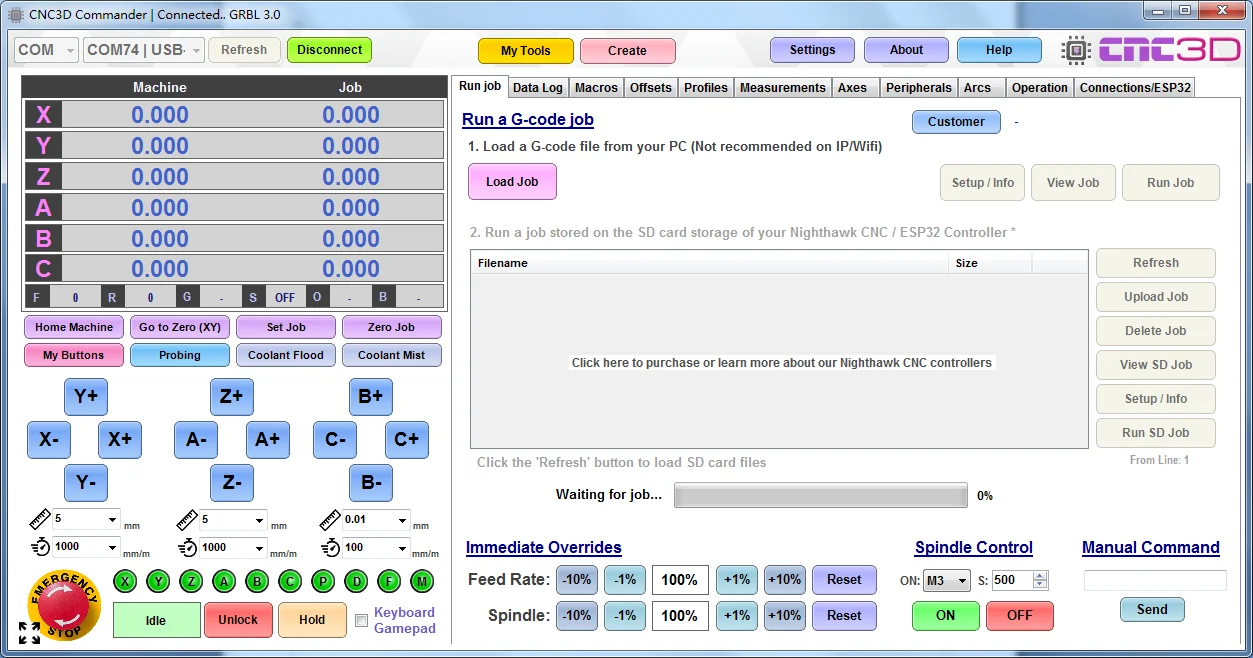The image size is (1253, 658).
Task: Click the pink B axis label
Action: [x=43, y=239]
